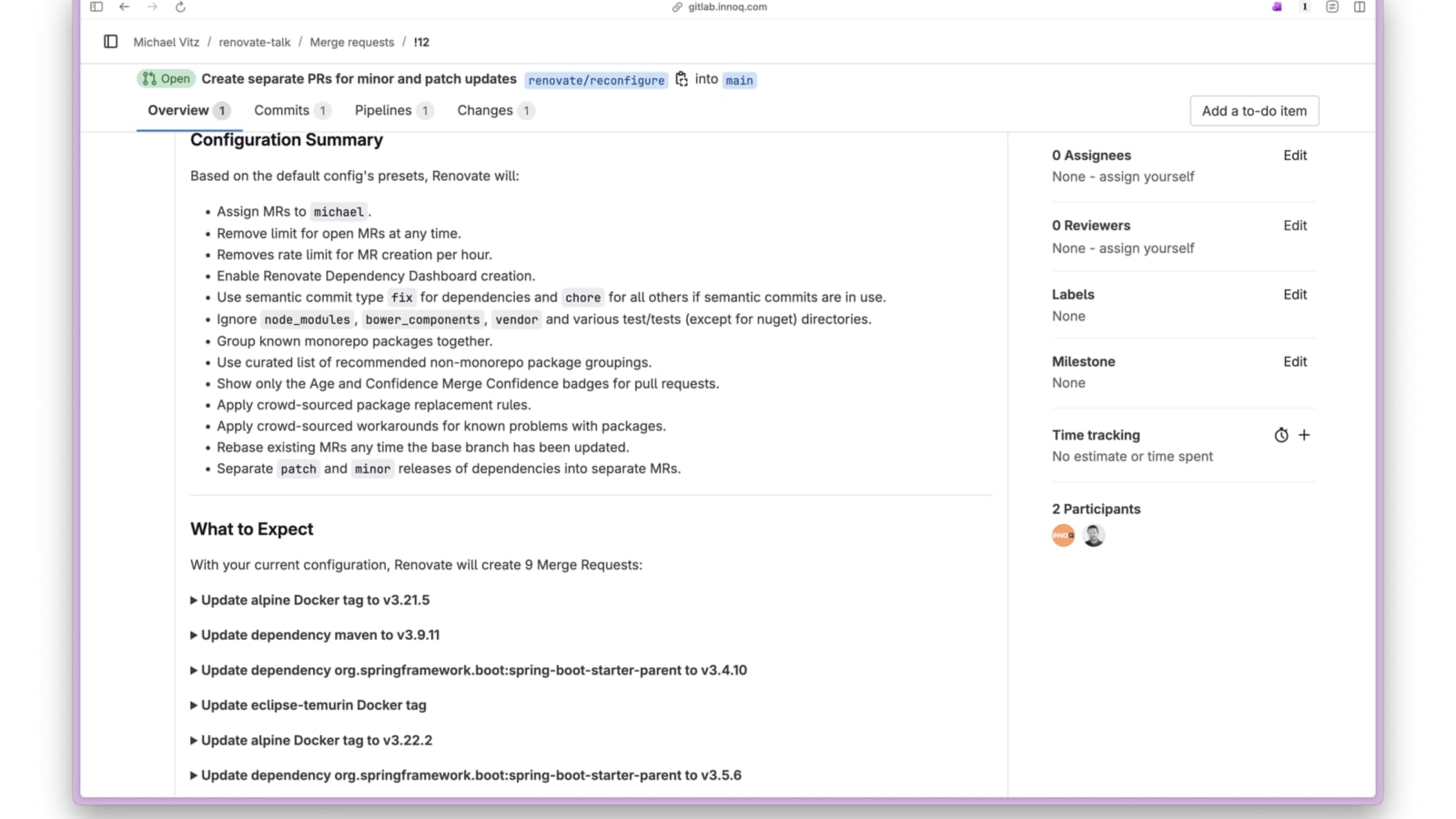Click the node_modules code label
Screen dimensions: 1456x819
(x=307, y=319)
